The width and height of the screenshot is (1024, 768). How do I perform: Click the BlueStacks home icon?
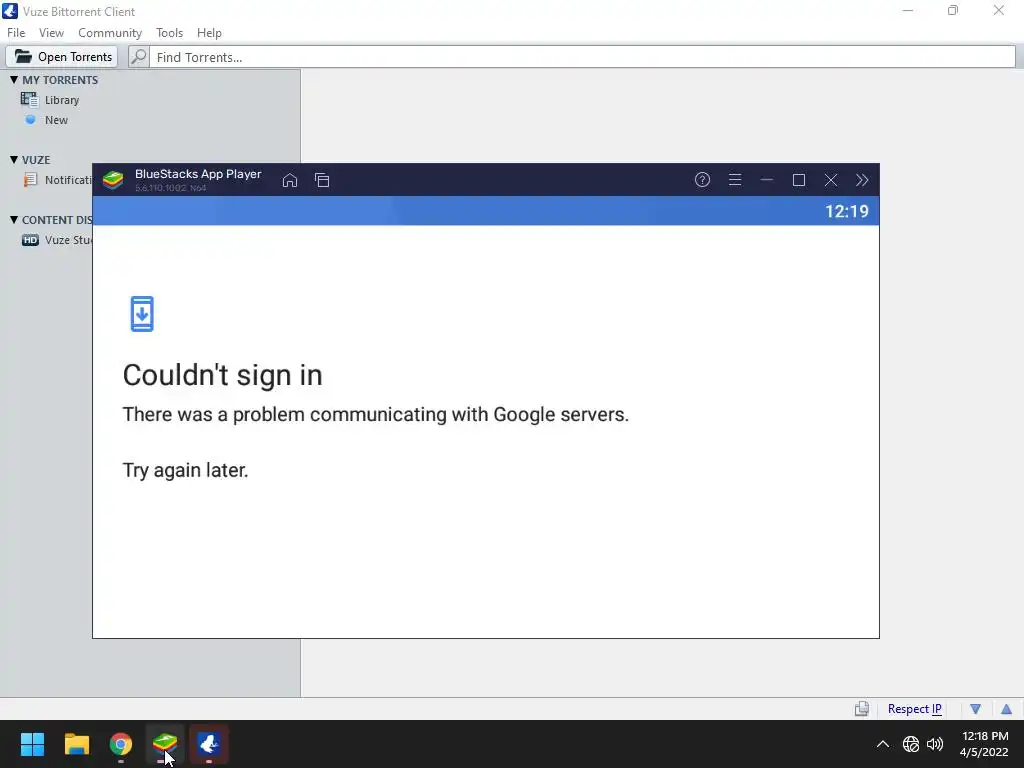click(290, 180)
